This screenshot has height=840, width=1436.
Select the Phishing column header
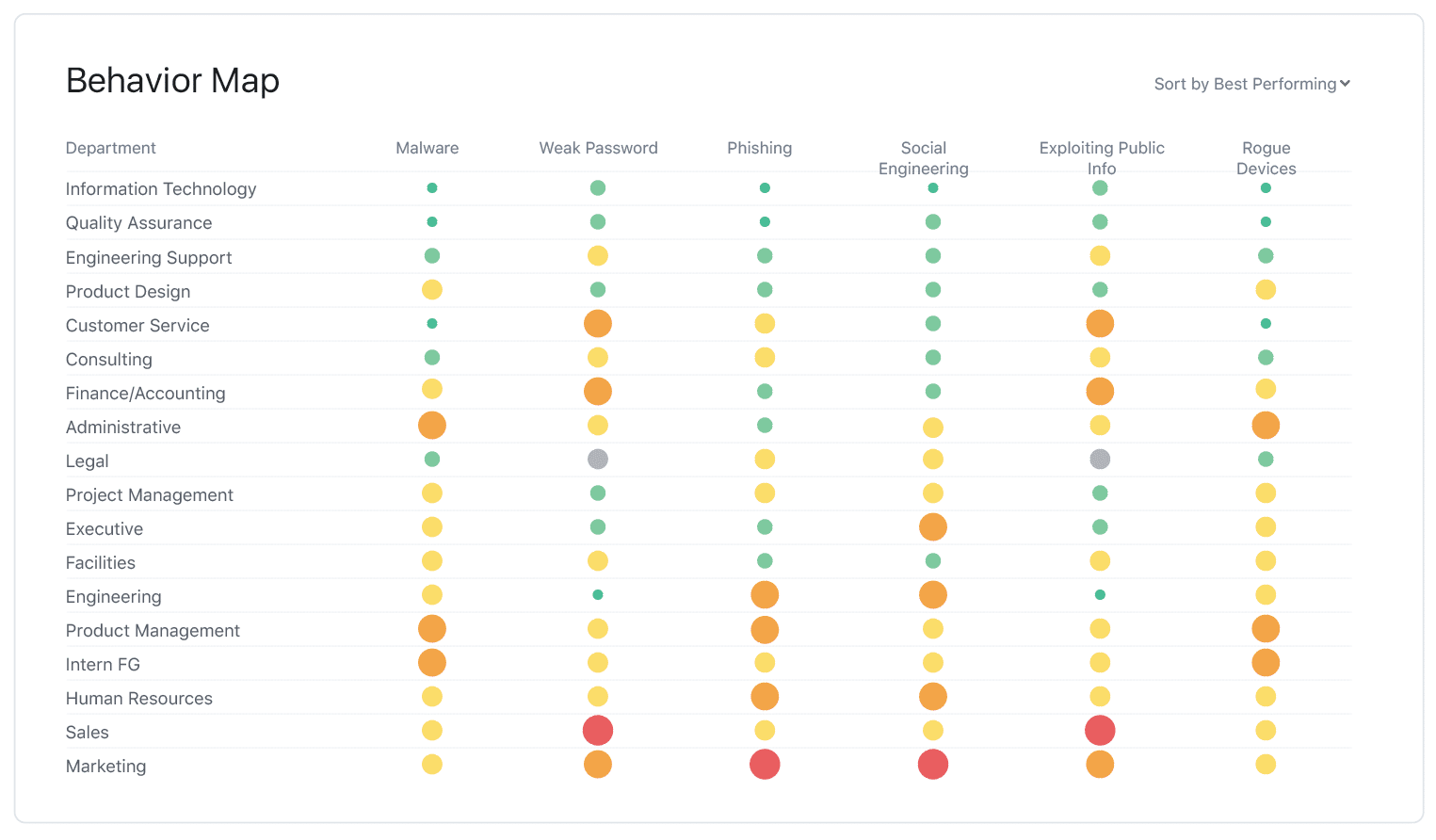[760, 148]
